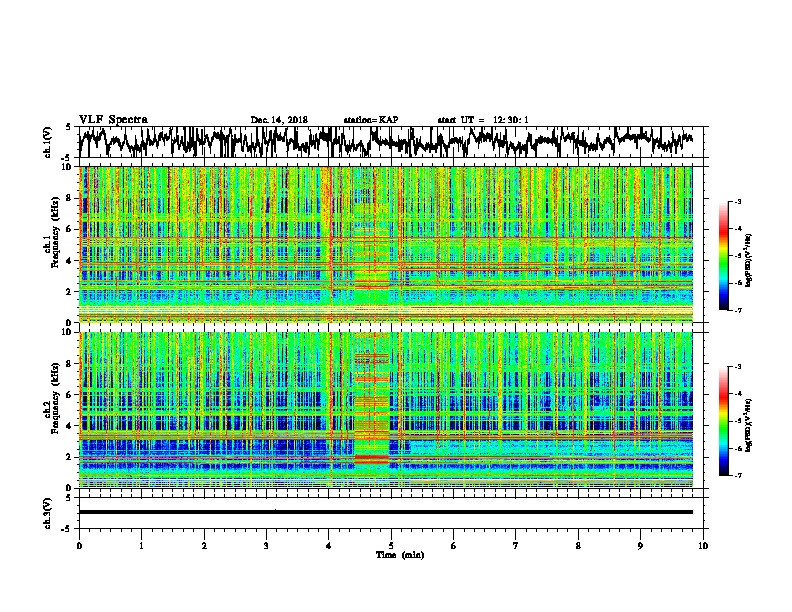Click time axis tick label "2"
This screenshot has height=612, width=792.
click(x=204, y=546)
